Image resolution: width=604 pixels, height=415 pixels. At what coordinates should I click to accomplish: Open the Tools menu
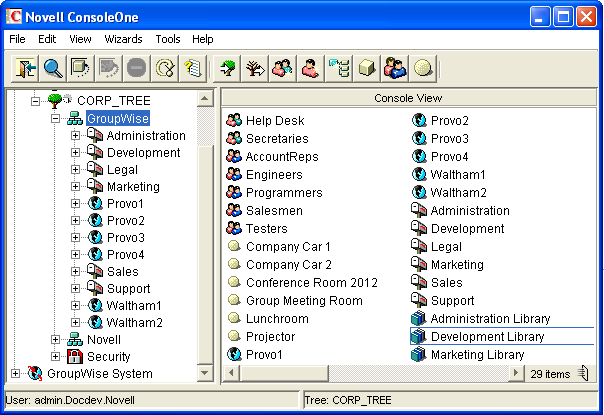pos(168,39)
